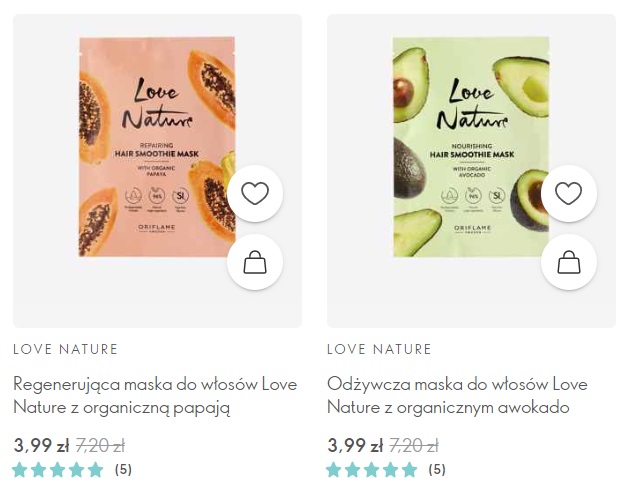
Task: Add papaya hair mask to wishlist
Action: point(255,193)
